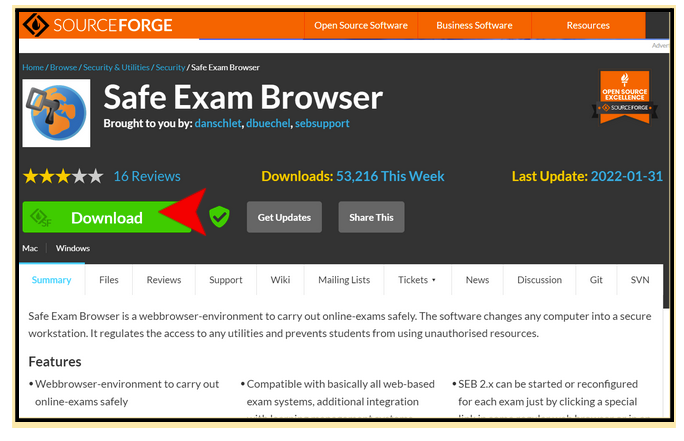Go to Security & Utilities breadcrumb

tap(117, 67)
